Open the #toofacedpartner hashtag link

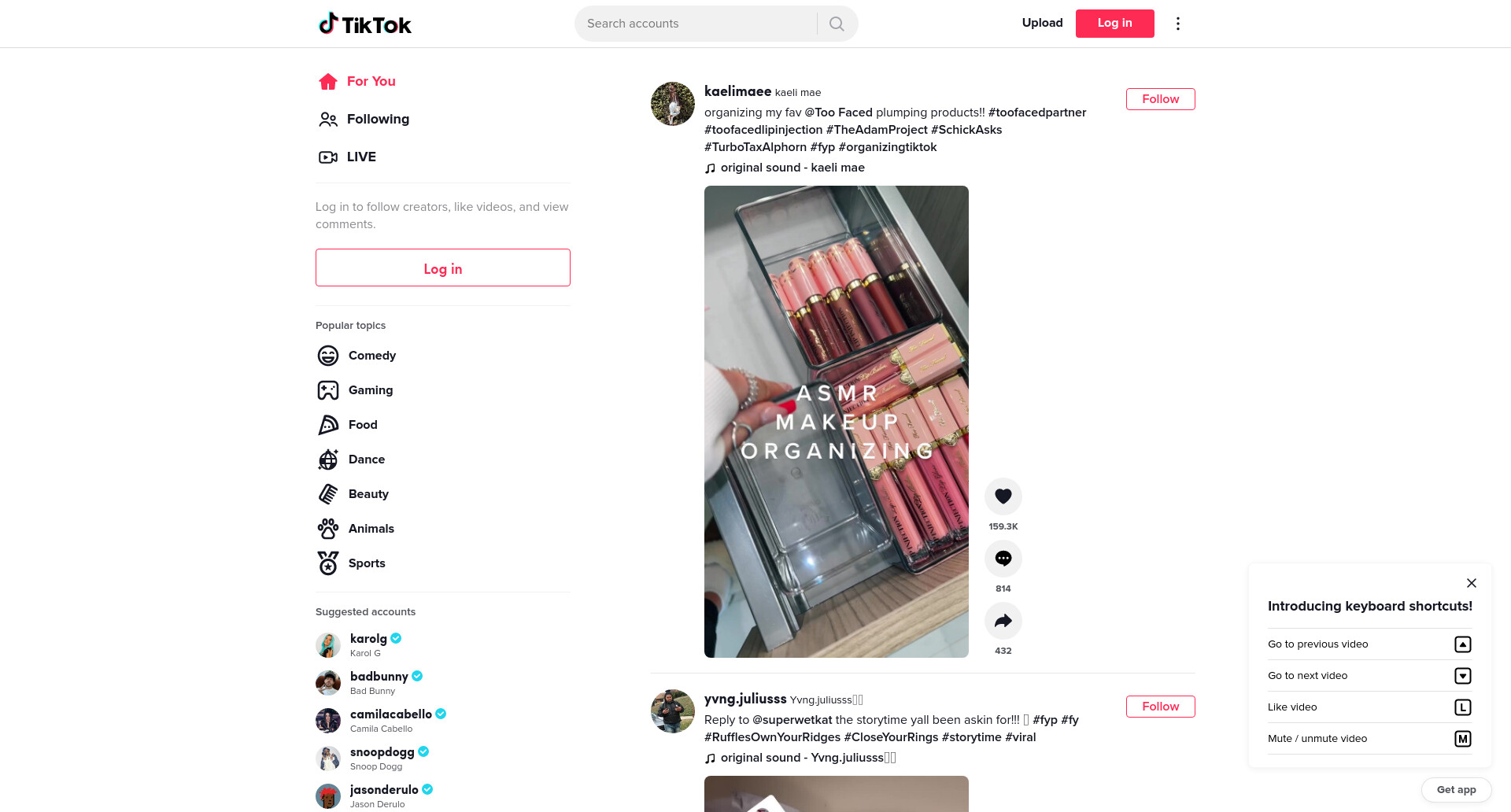point(1036,113)
